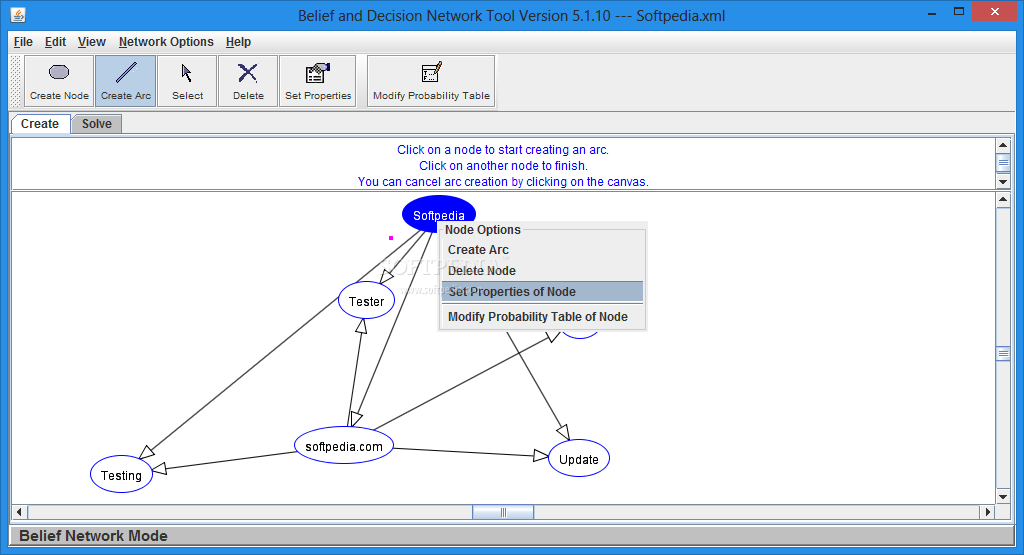
Task: Click canvas vertical scroll down arrow
Action: point(1003,496)
